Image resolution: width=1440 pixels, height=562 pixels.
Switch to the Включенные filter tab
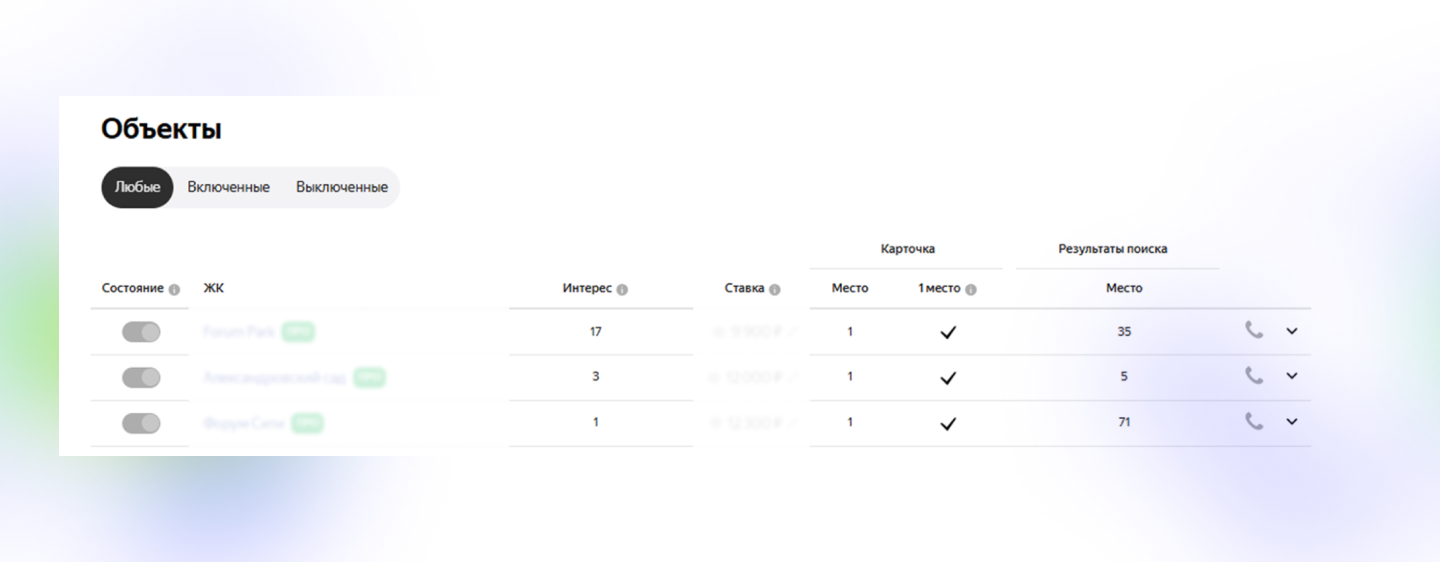(228, 187)
